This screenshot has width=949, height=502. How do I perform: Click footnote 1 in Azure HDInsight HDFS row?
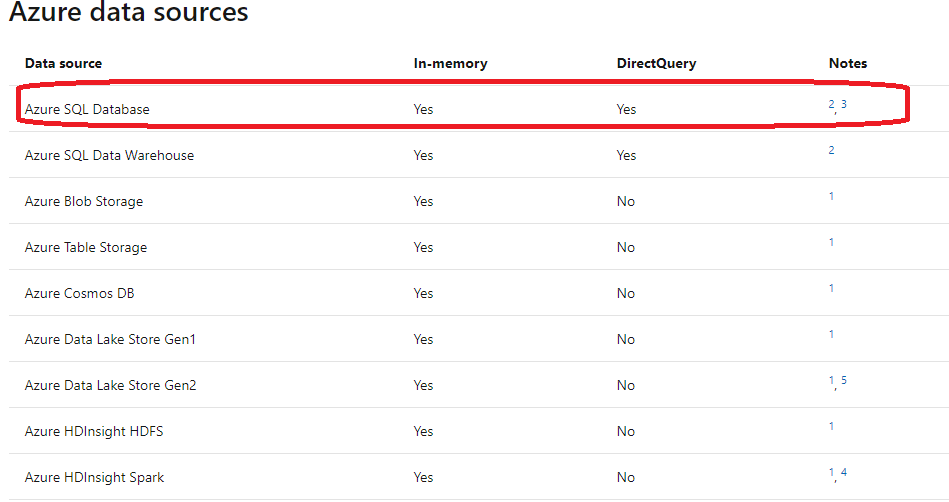click(831, 426)
